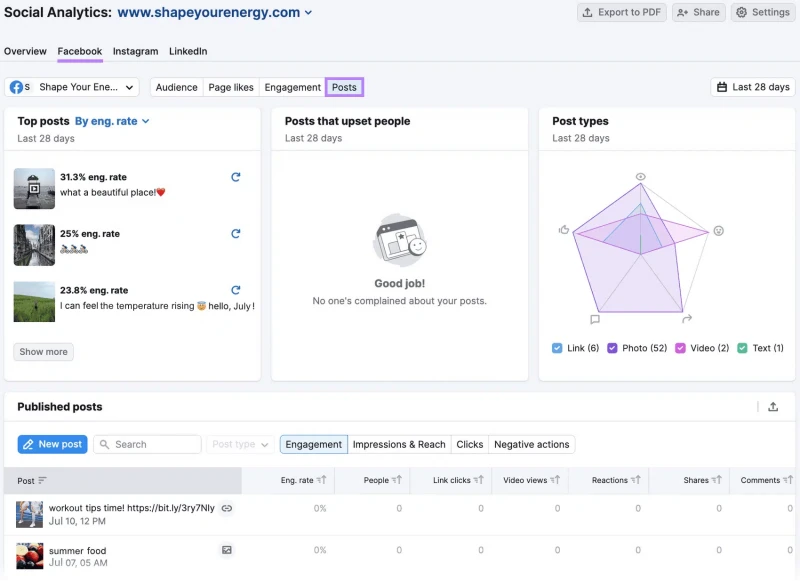
Task: Switch to the Overview tab
Action: [25, 51]
